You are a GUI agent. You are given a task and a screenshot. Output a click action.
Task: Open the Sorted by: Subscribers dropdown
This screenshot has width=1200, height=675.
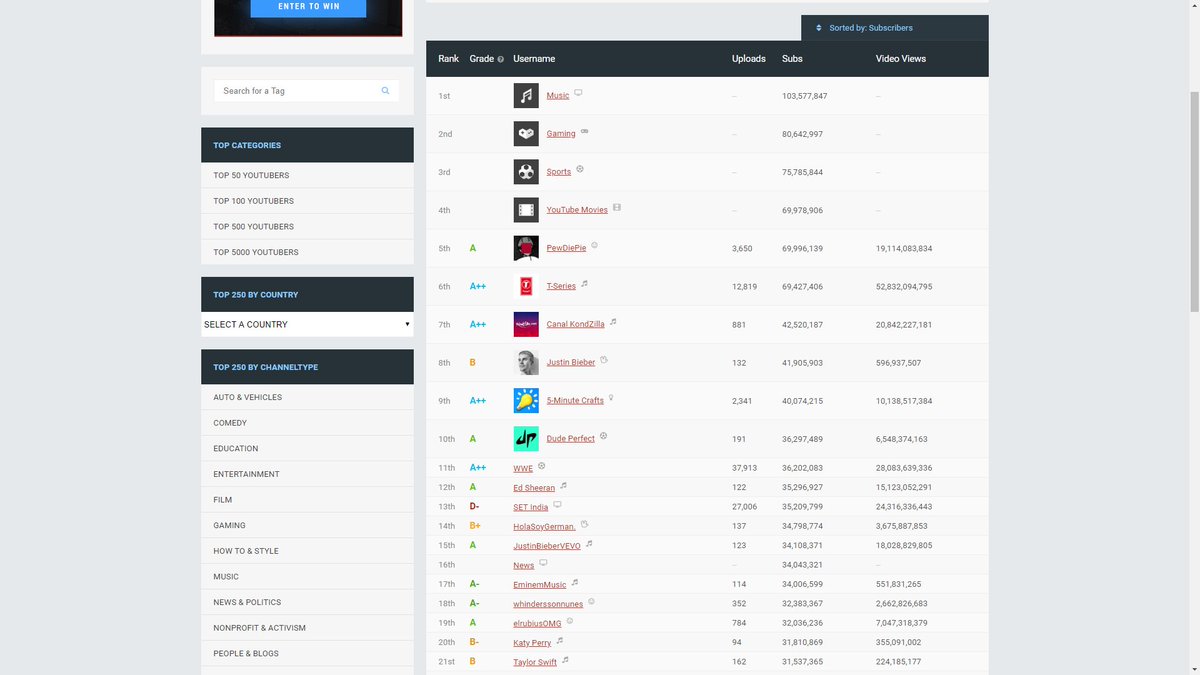pos(895,28)
